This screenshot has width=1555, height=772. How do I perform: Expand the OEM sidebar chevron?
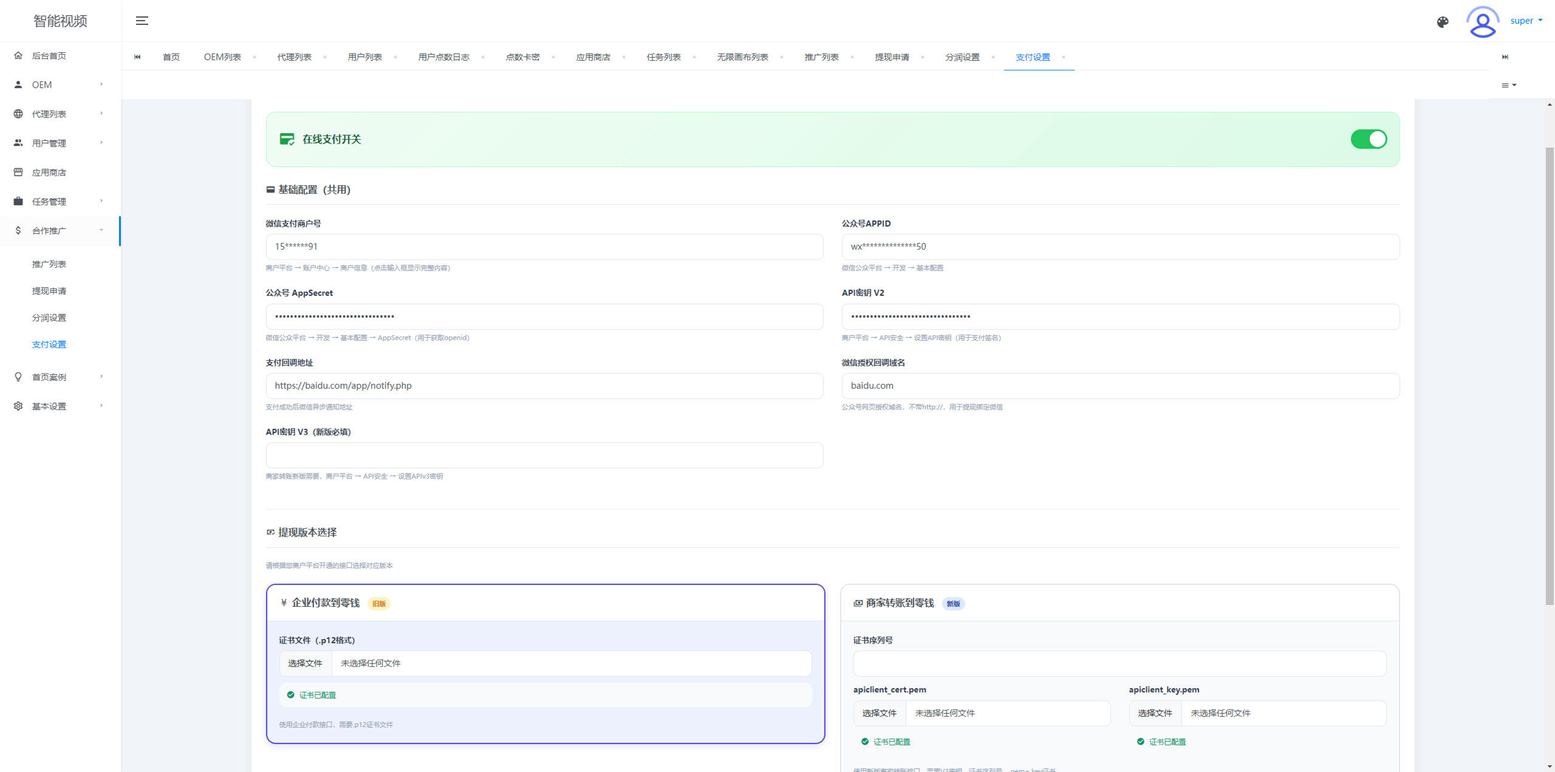(101, 85)
